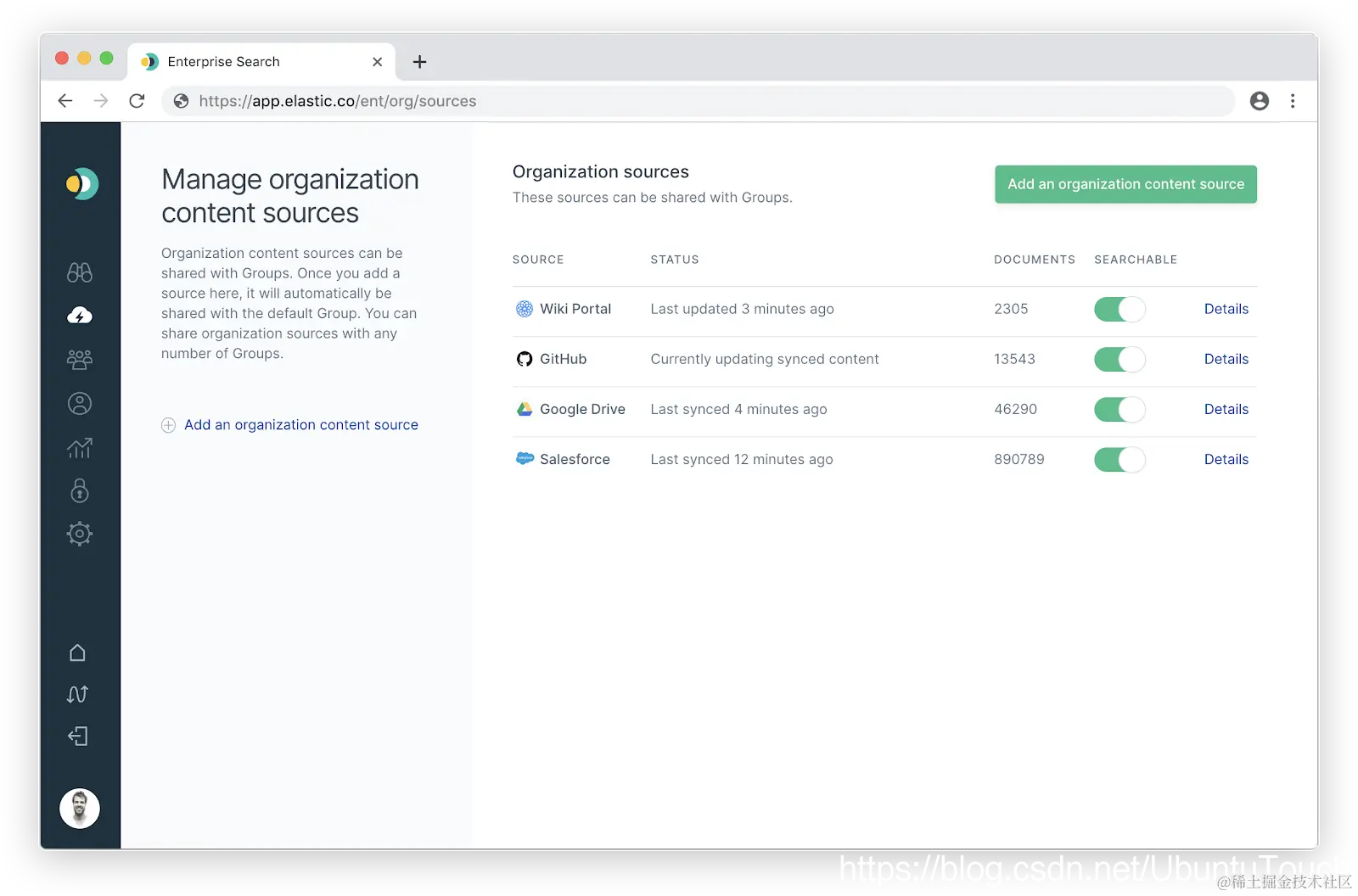Click the SEARCHABLE column header
Screen dimensions: 1358x896
click(x=1136, y=260)
